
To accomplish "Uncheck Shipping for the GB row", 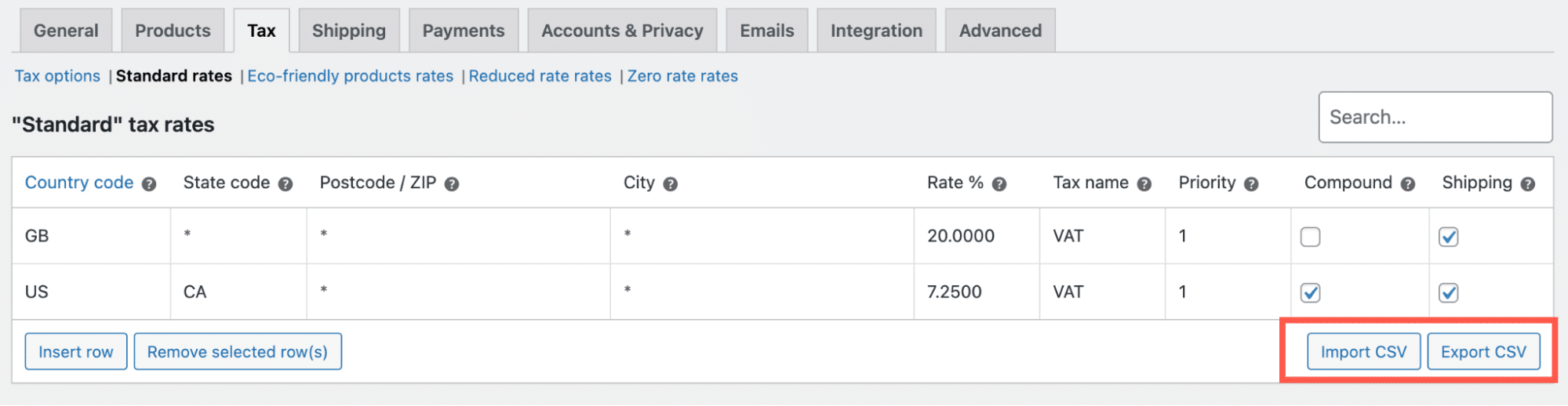I will tap(1449, 237).
